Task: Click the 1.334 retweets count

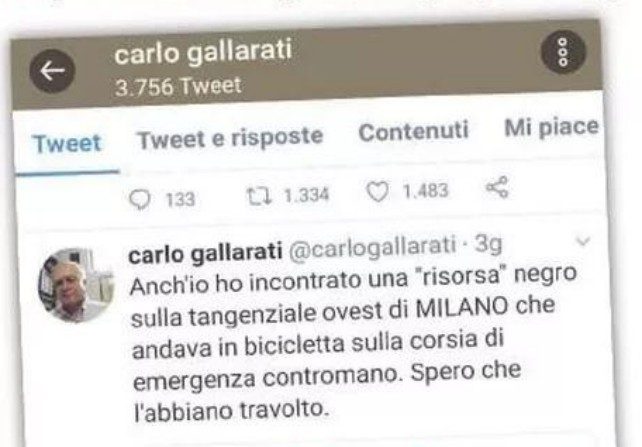Action: pyautogui.click(x=307, y=196)
